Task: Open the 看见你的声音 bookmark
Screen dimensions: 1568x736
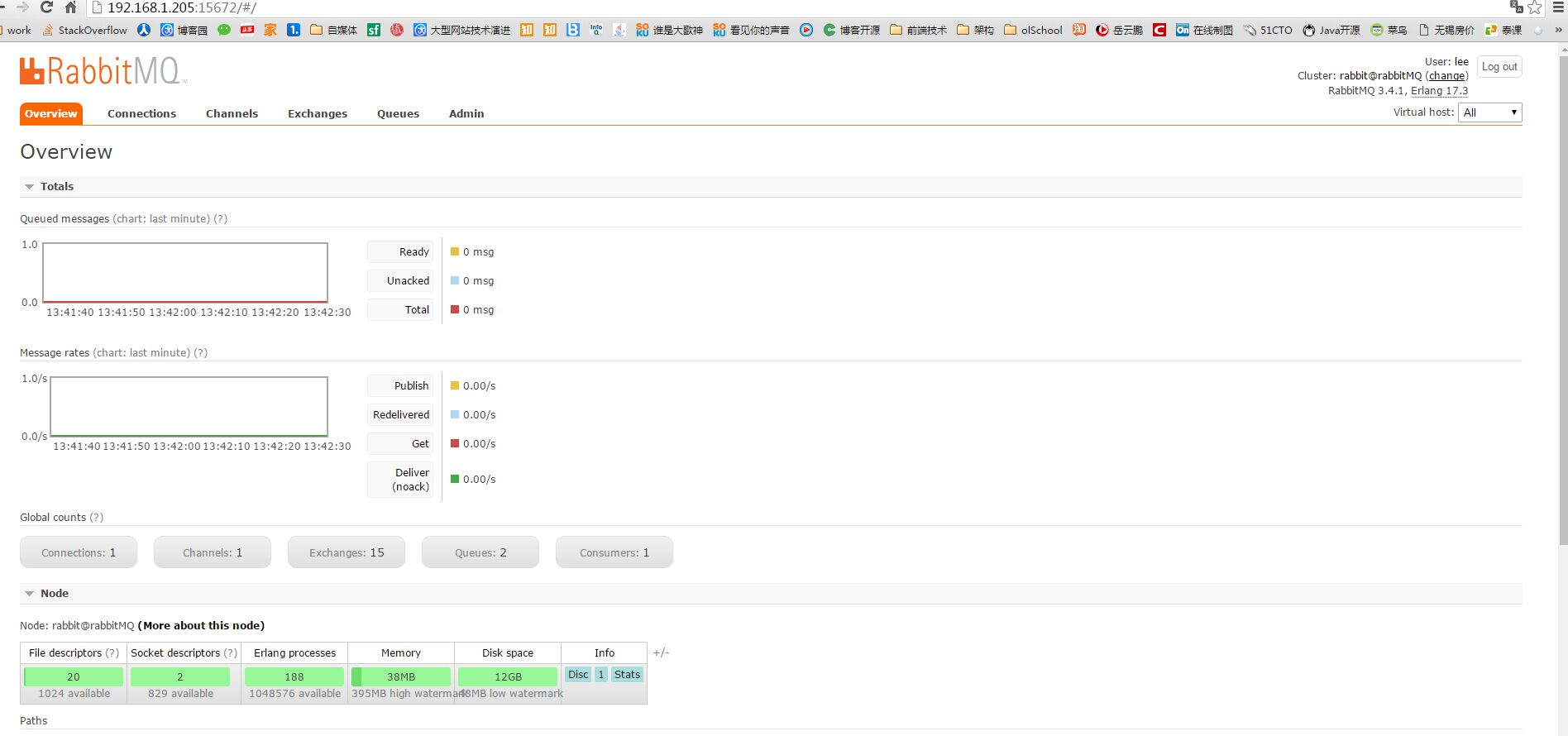Action: click(x=751, y=30)
